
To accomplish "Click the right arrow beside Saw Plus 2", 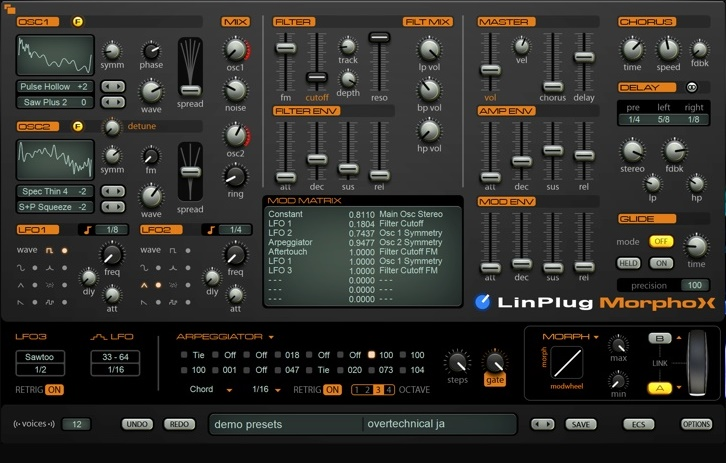I will (119, 102).
